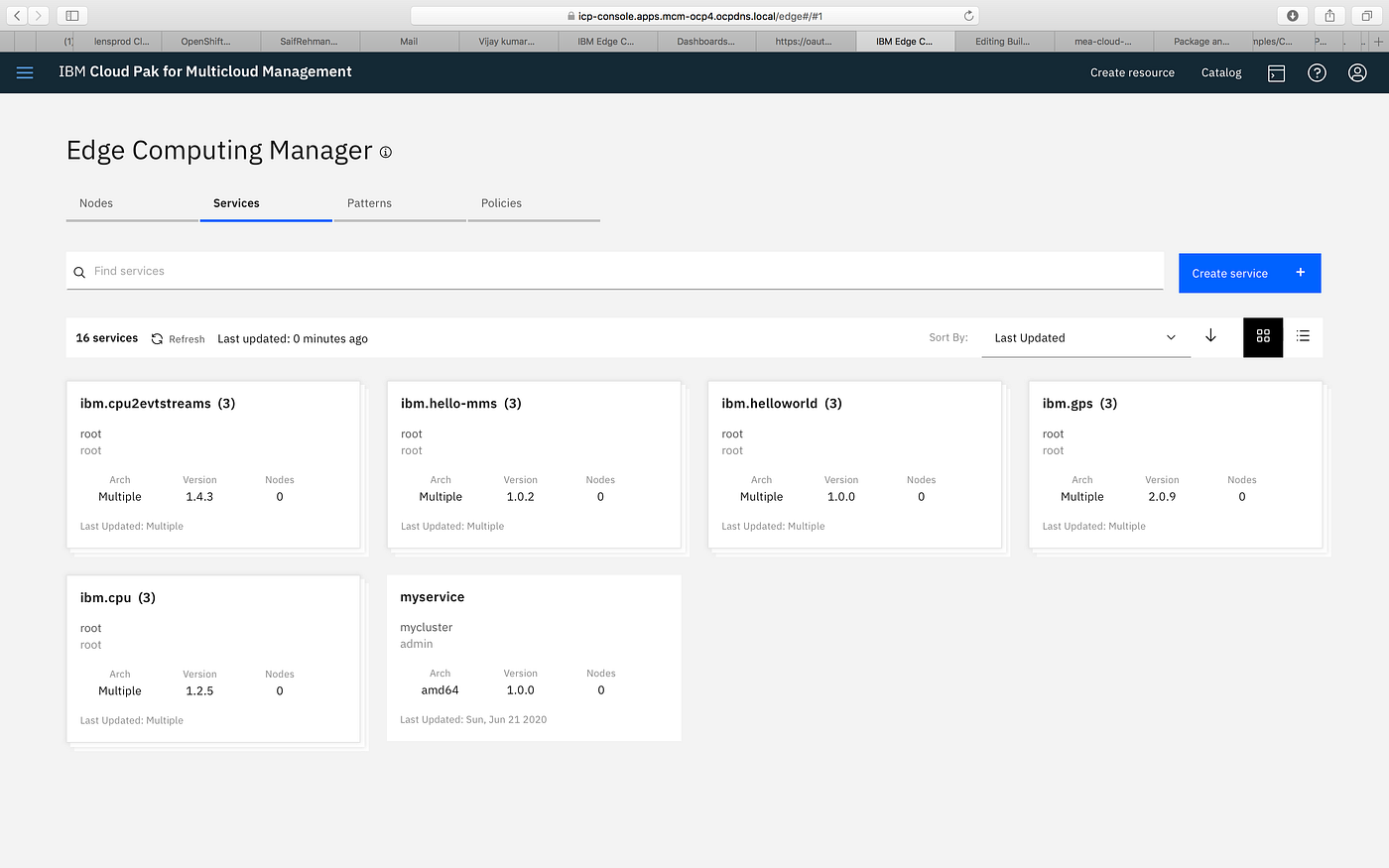Screen dimensions: 1389x868
Task: Open the Sort By dropdown
Action: (x=1085, y=337)
